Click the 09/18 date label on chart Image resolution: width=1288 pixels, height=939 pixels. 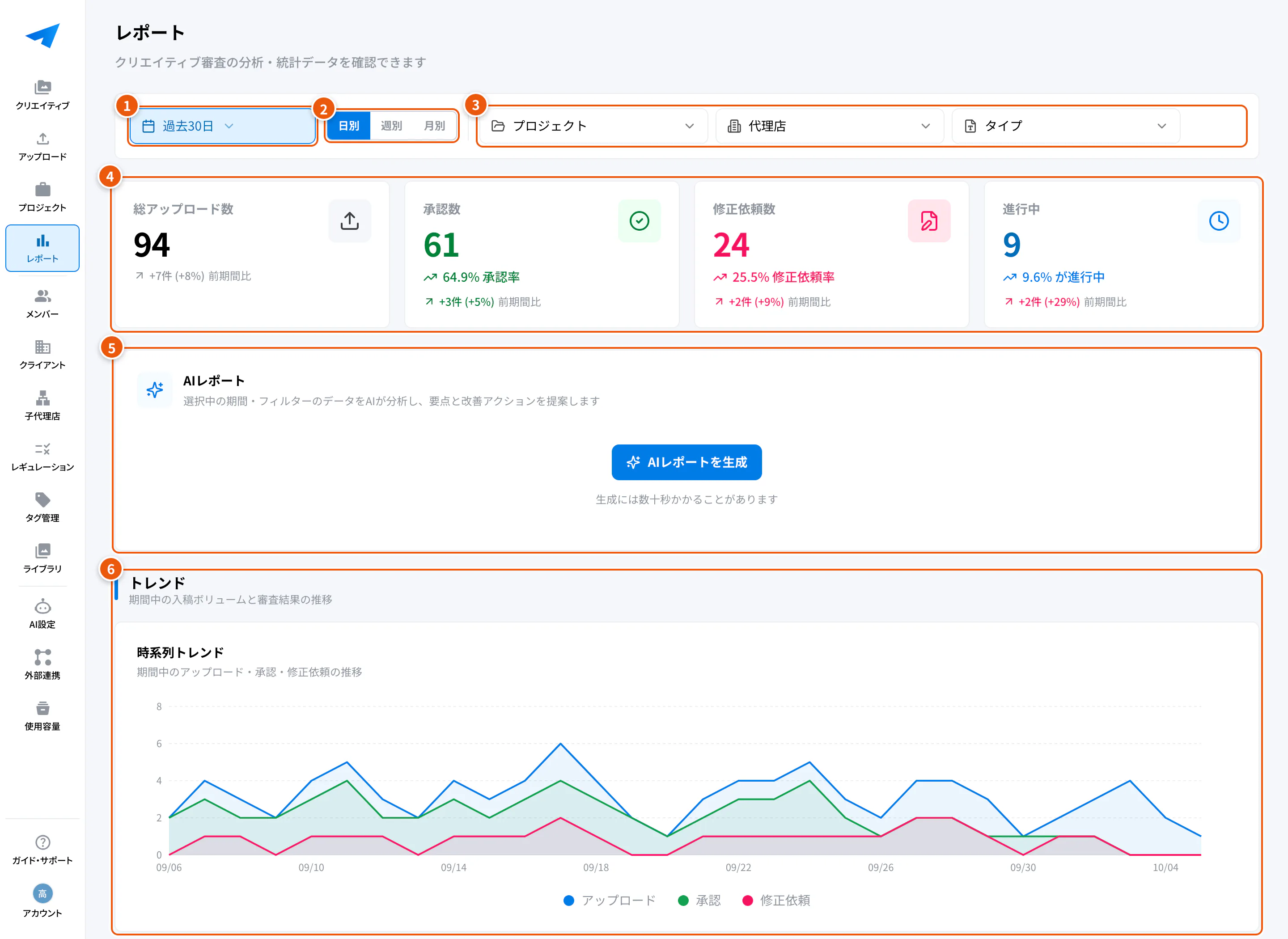[596, 867]
